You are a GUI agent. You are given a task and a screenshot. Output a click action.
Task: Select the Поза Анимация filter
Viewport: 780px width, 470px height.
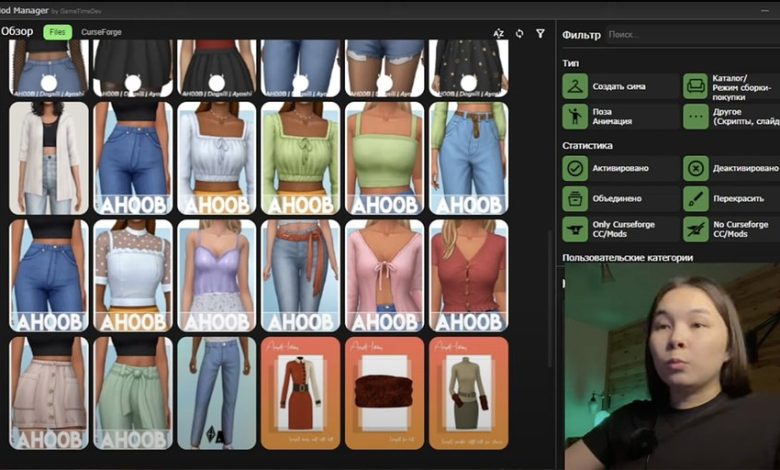pyautogui.click(x=575, y=116)
